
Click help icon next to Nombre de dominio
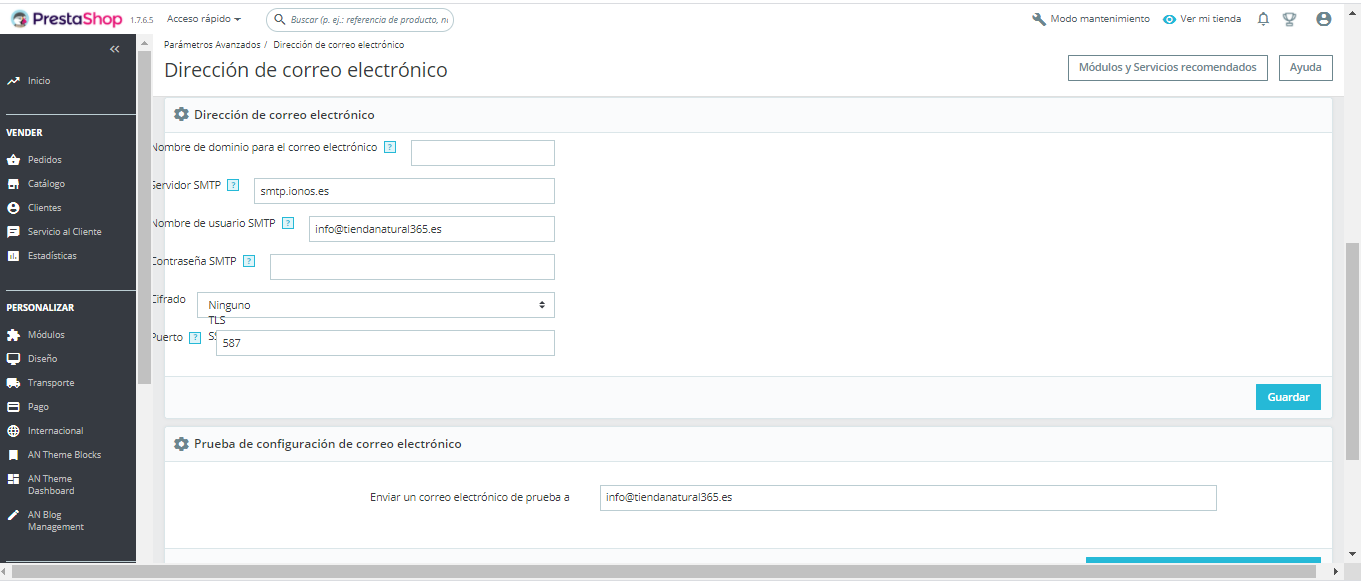pyautogui.click(x=390, y=147)
